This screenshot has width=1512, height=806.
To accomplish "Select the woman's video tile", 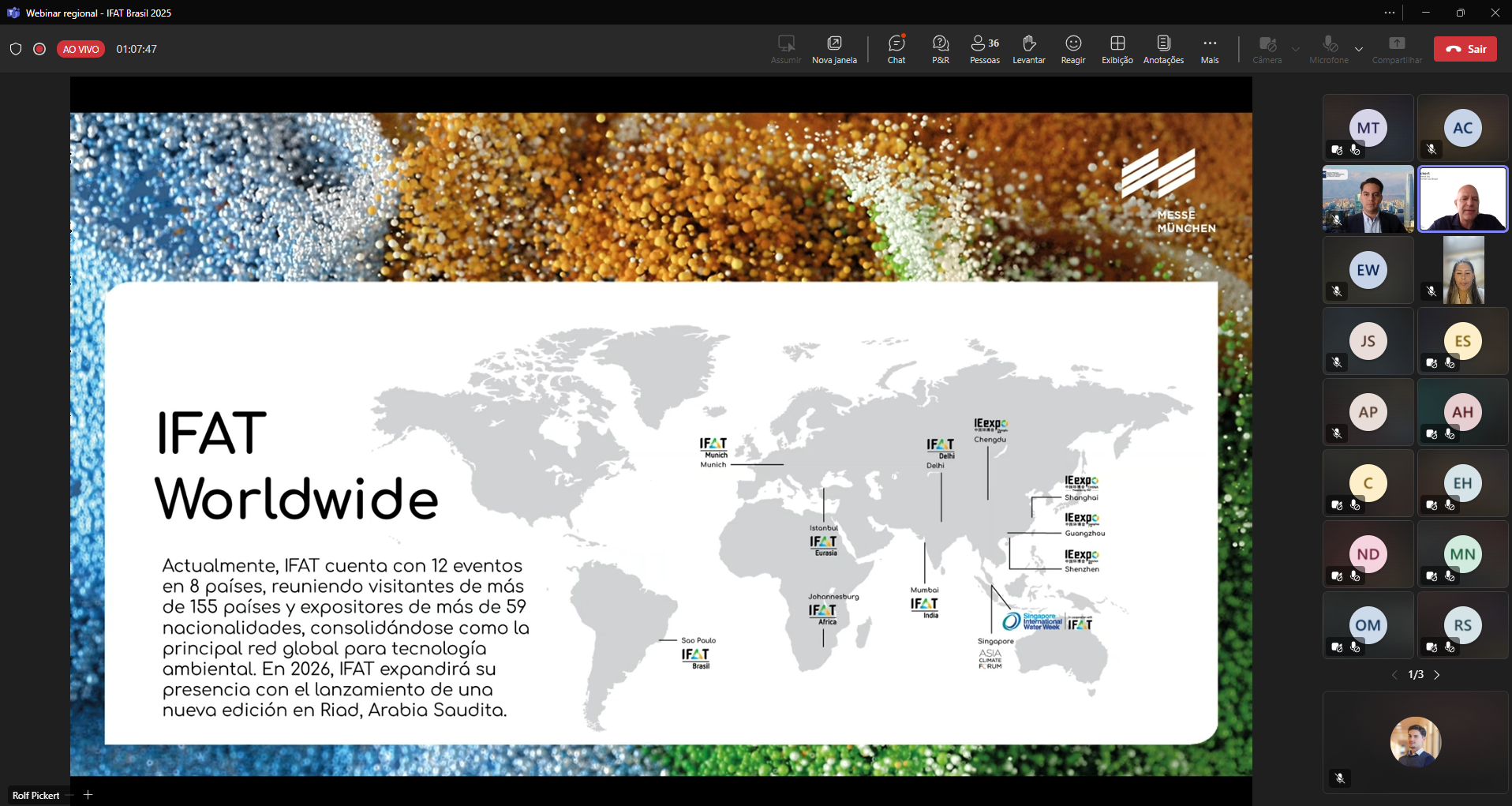I will [1463, 270].
